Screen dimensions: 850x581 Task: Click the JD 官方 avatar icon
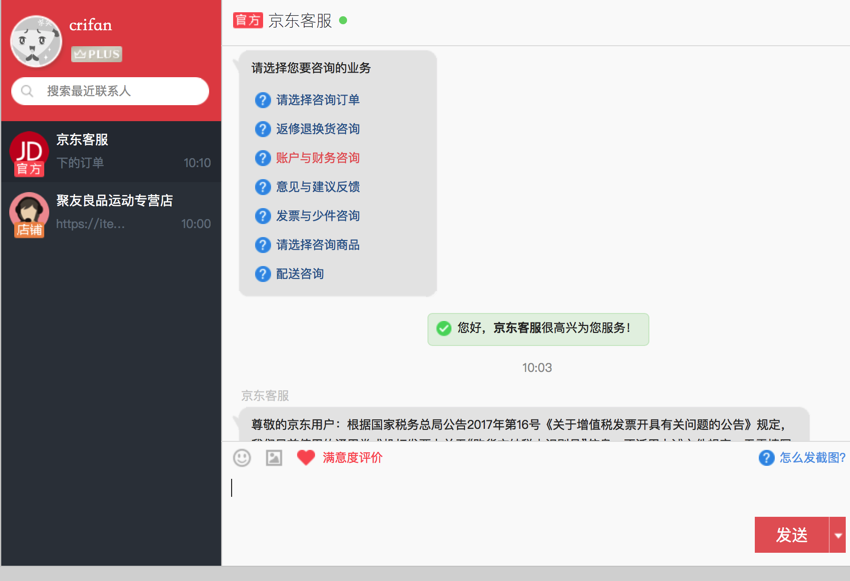pos(29,154)
